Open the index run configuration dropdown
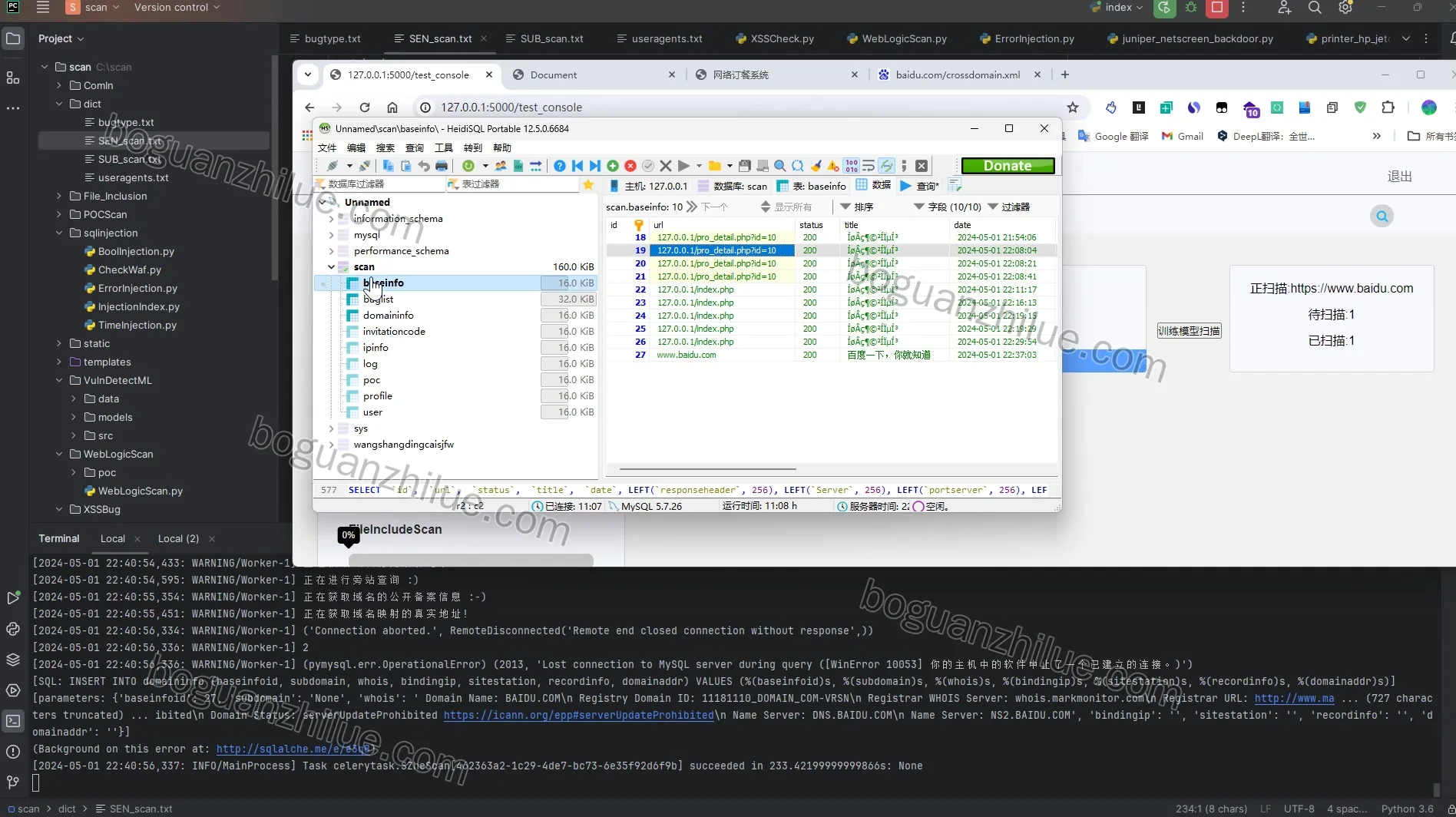 click(1118, 8)
